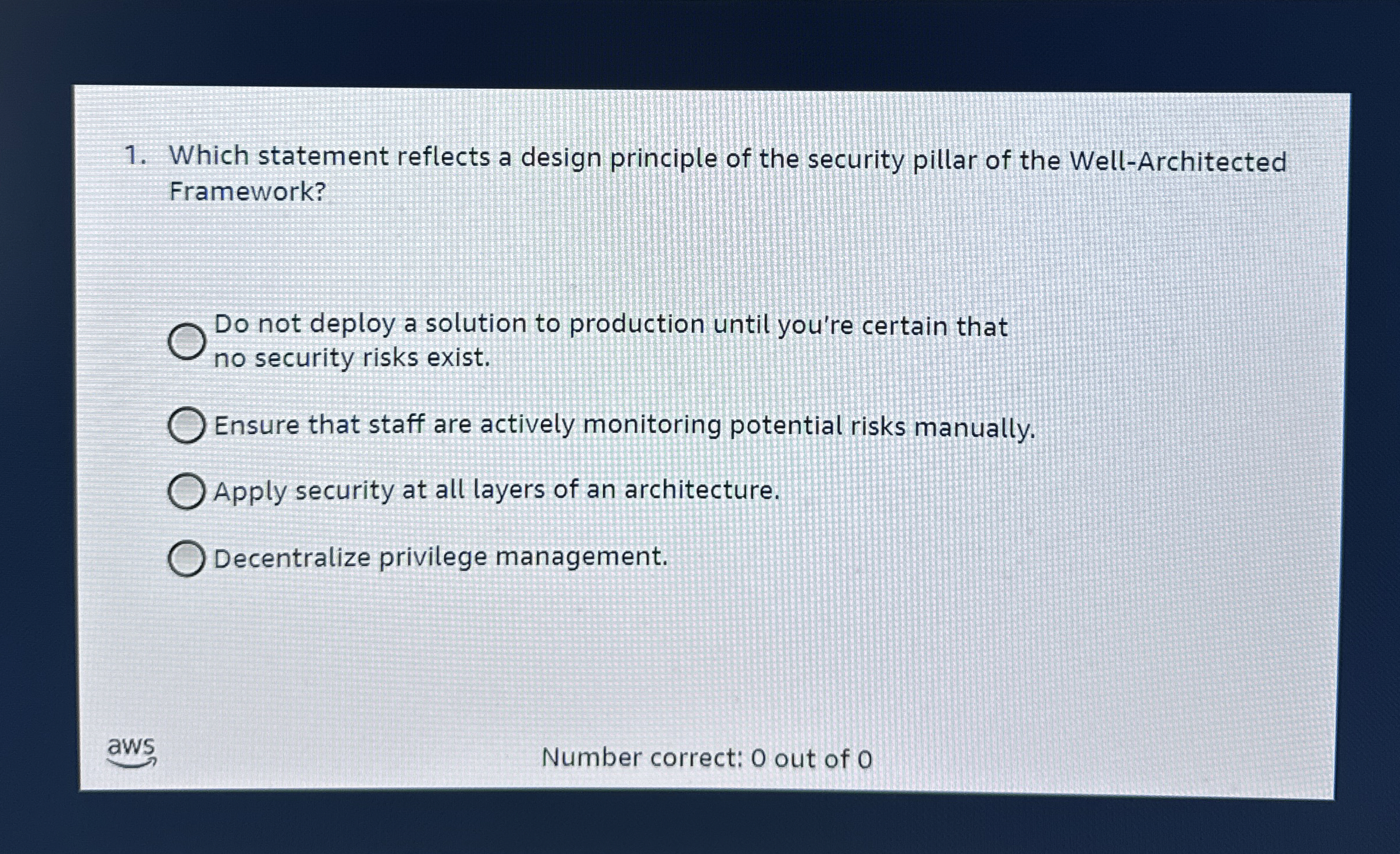The height and width of the screenshot is (854, 1400).
Task: Click the "Number correct: 0 out of 0" text
Action: pyautogui.click(x=705, y=757)
